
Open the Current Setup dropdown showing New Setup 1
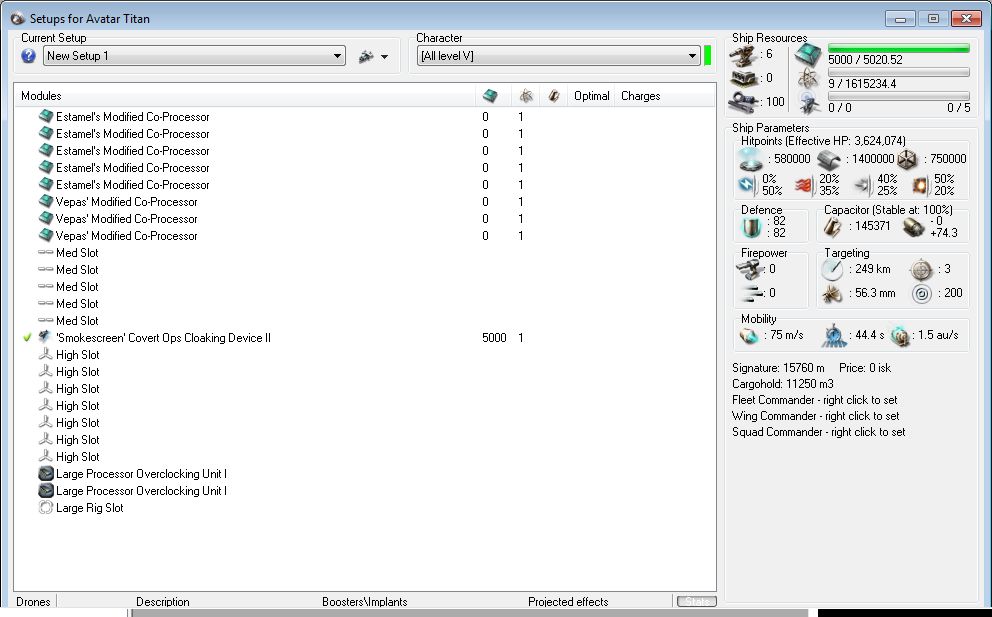[x=194, y=56]
